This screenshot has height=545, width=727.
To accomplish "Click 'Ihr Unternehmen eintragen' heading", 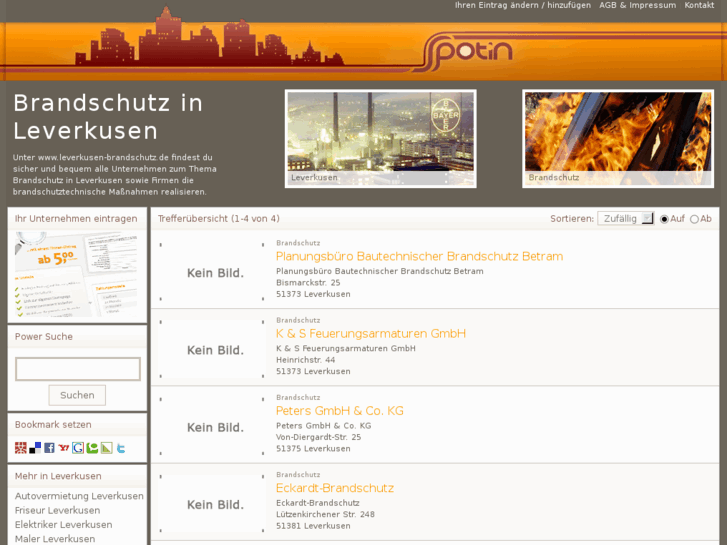I will 76,218.
